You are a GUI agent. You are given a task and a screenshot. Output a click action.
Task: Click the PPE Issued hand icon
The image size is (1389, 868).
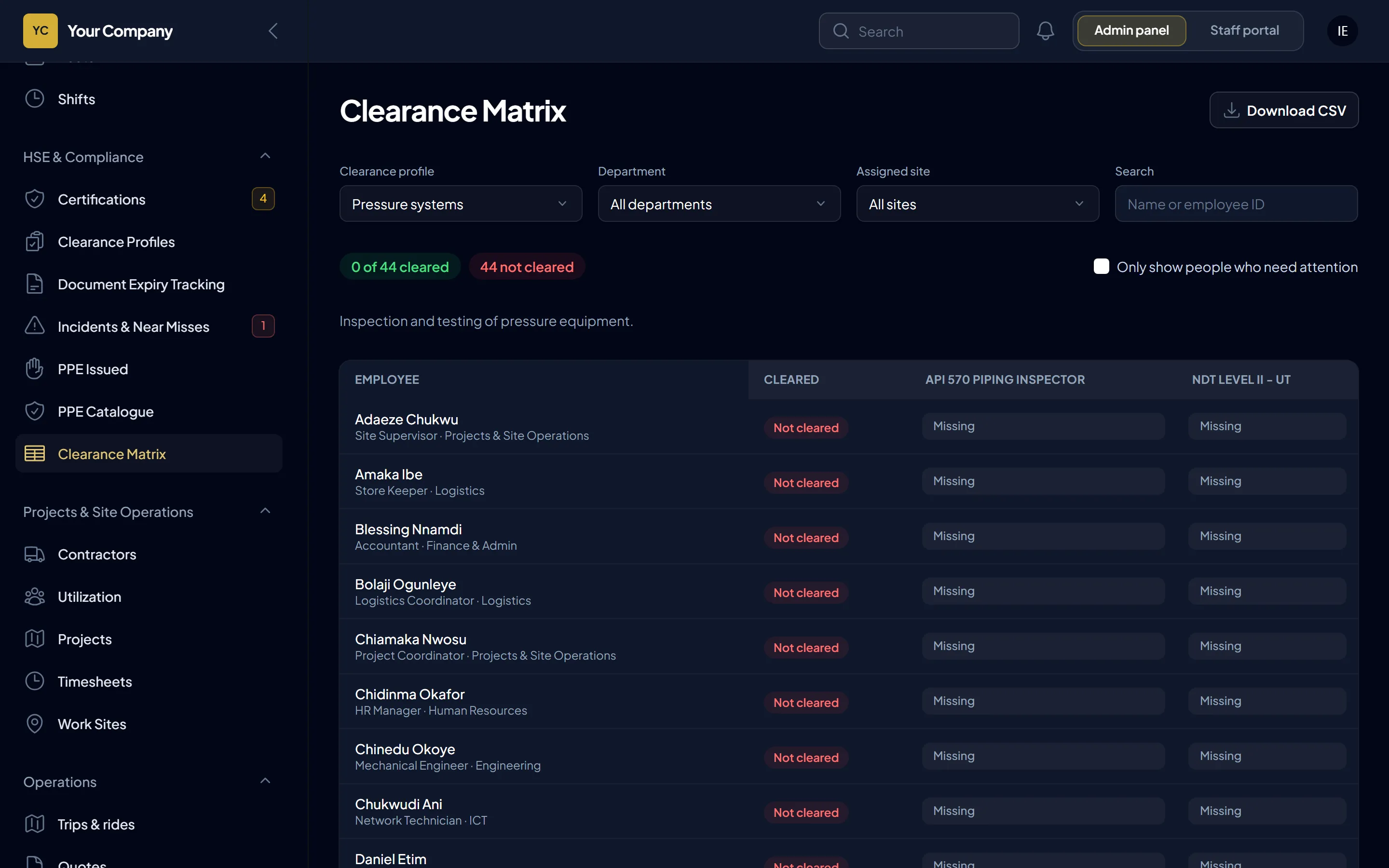[34, 368]
